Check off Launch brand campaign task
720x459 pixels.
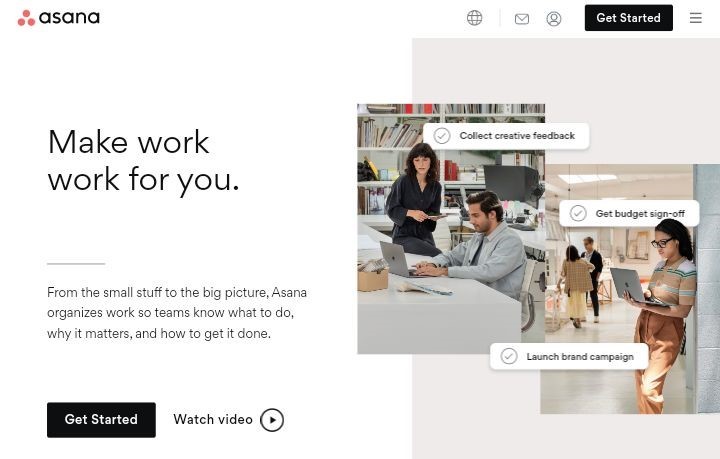click(x=509, y=356)
